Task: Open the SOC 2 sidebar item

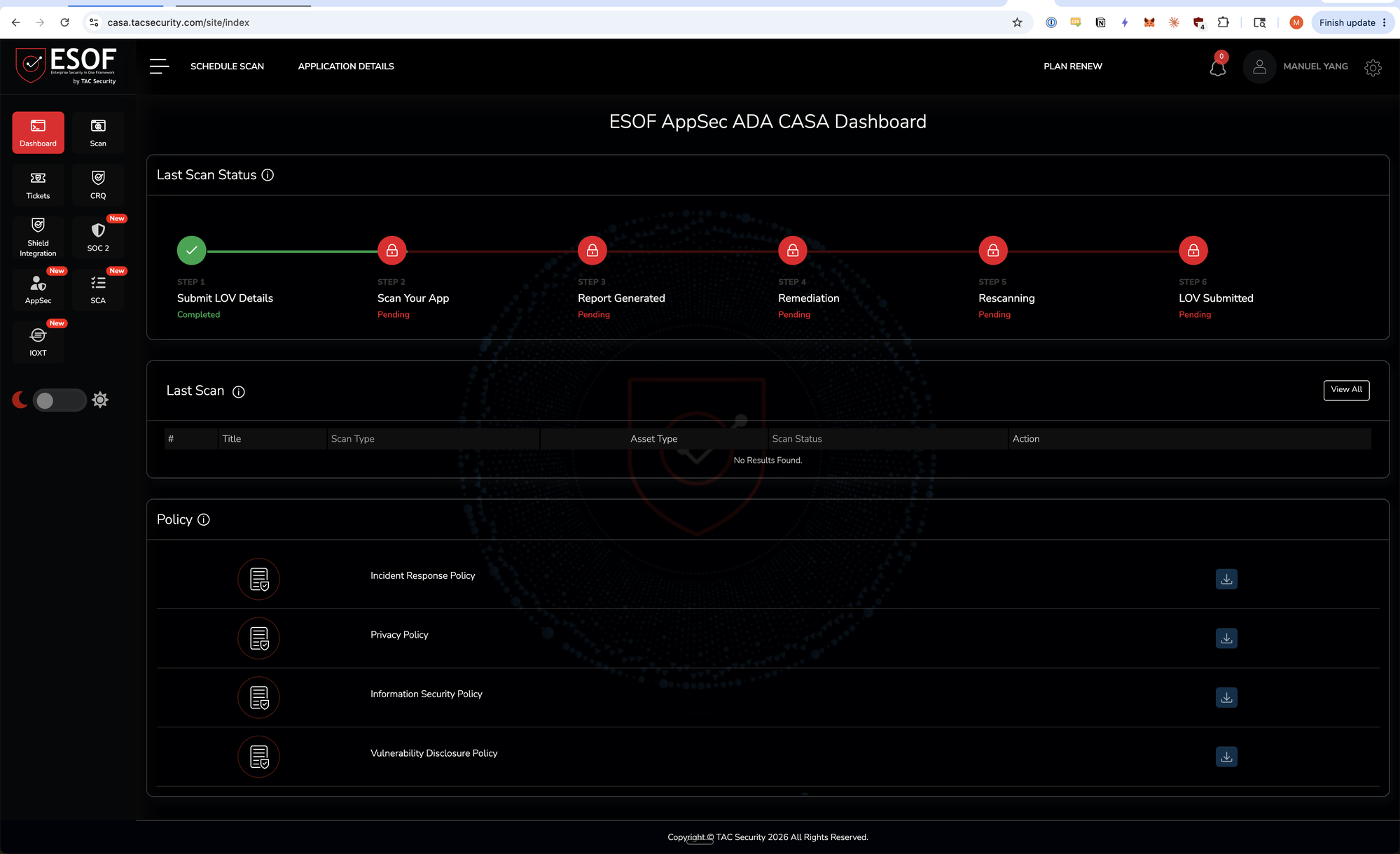Action: click(98, 237)
